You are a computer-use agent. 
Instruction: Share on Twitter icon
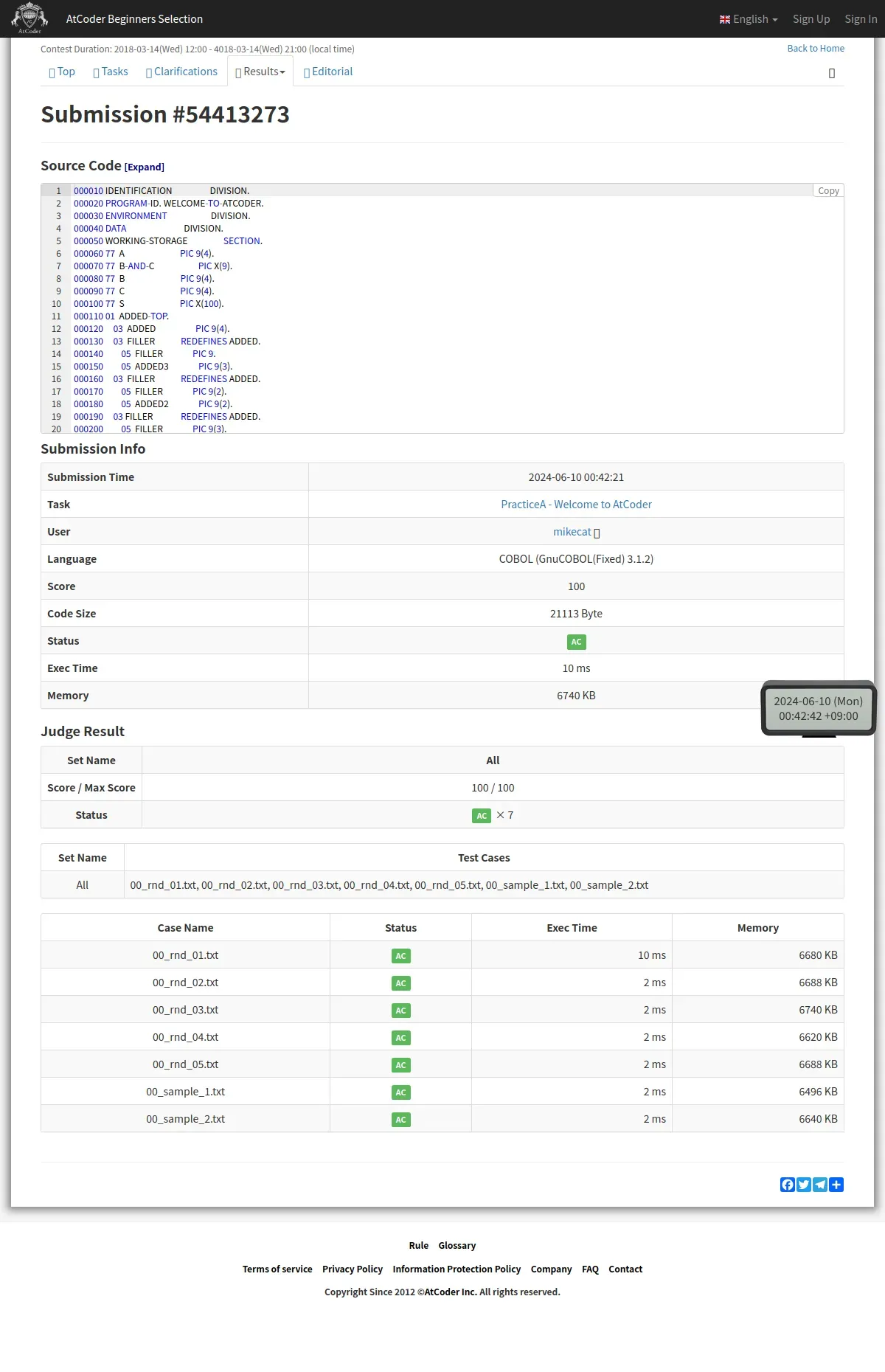(804, 1185)
